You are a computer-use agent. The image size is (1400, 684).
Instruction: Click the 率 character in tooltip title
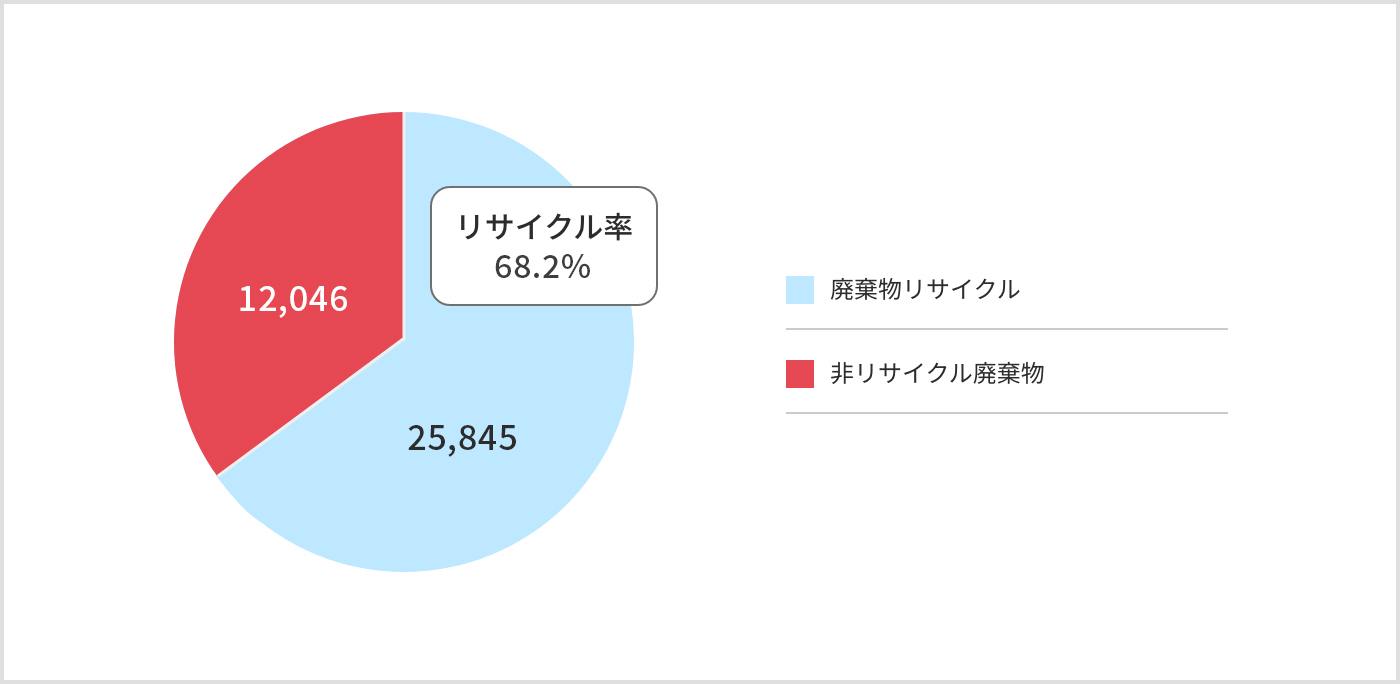coord(618,227)
